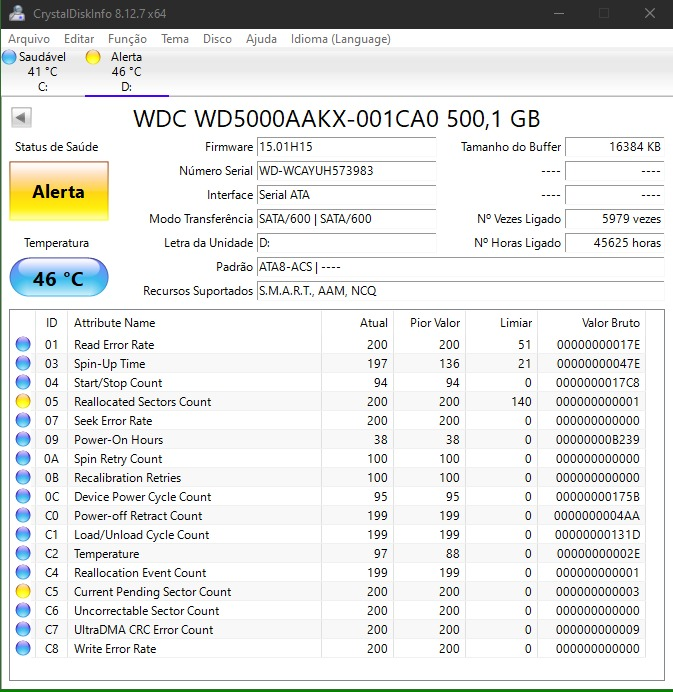
Task: Click the disk model title WDC WD5000AAKX-001CA0
Action: click(336, 118)
